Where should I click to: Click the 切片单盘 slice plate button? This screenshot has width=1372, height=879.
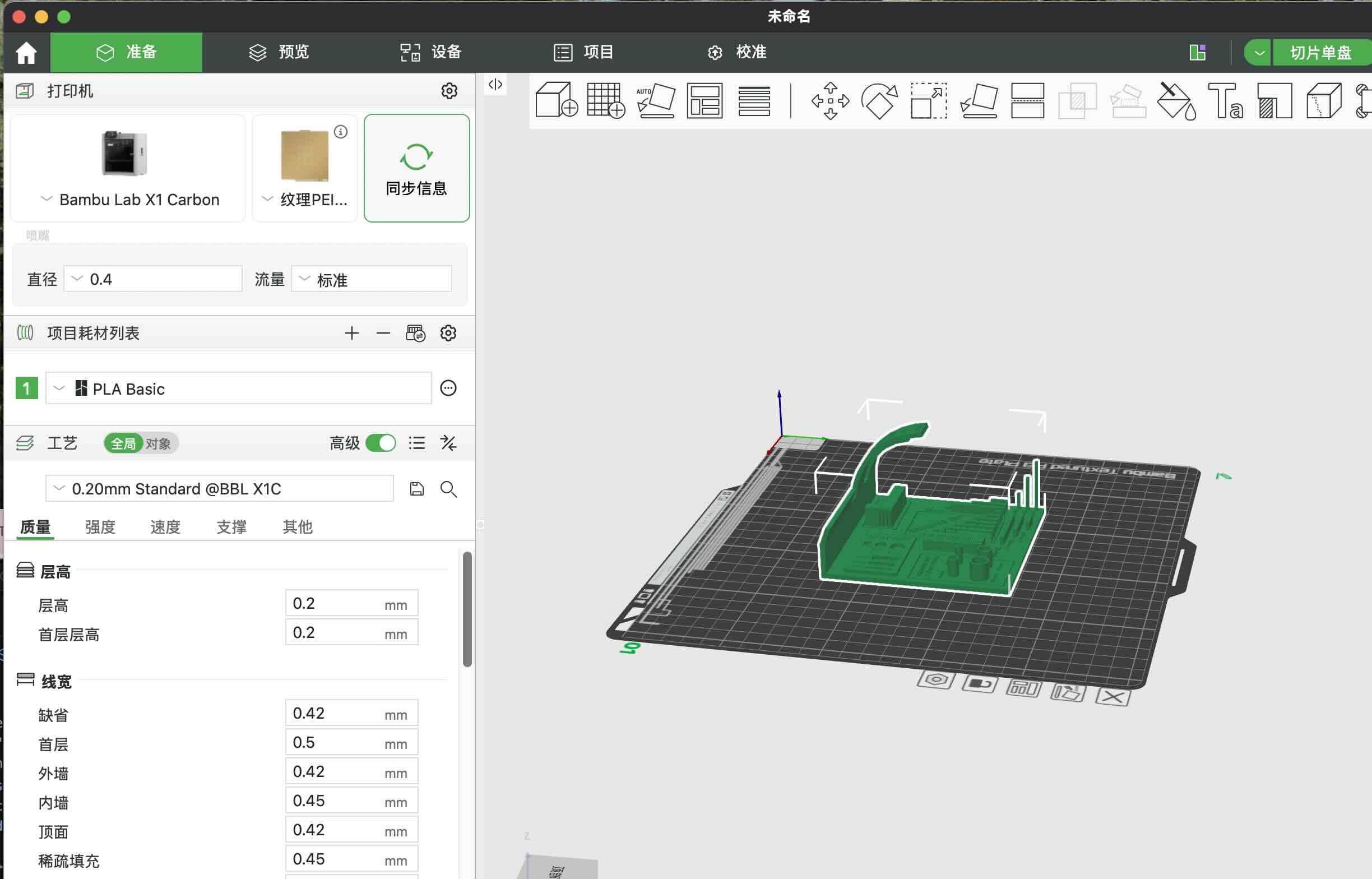pos(1320,53)
